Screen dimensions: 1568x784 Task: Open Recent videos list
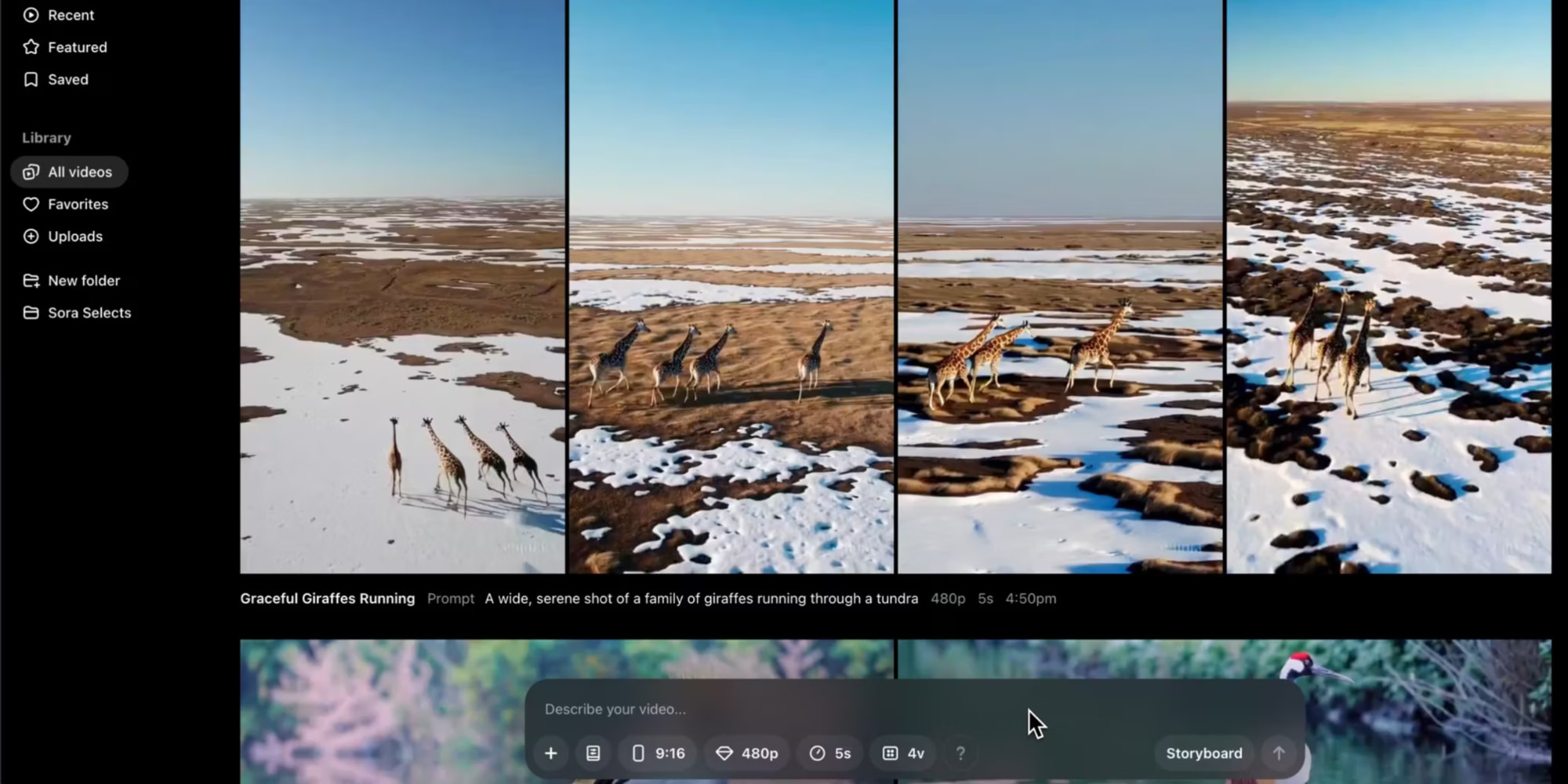(71, 15)
